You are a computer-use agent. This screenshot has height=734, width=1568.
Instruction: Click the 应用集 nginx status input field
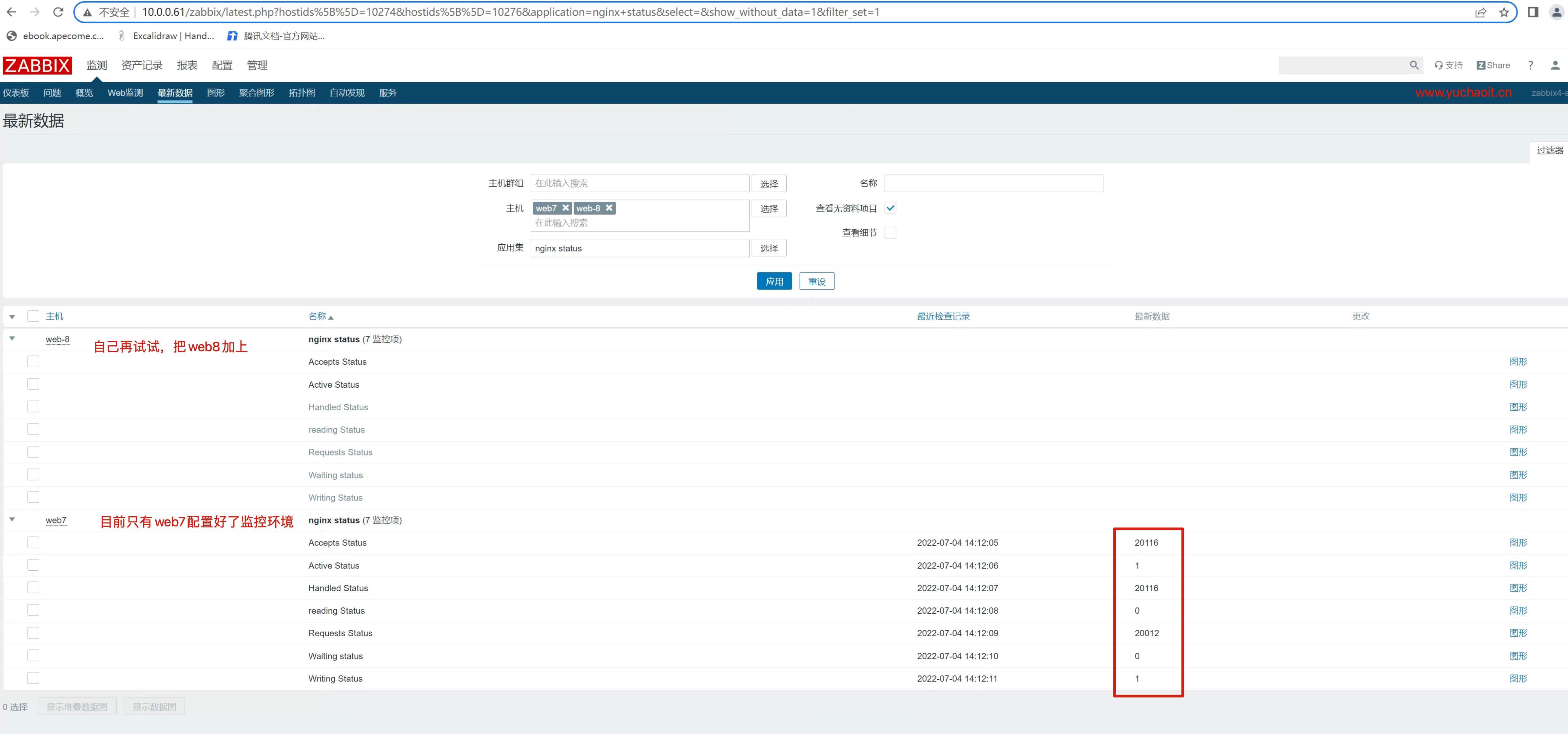(x=639, y=248)
